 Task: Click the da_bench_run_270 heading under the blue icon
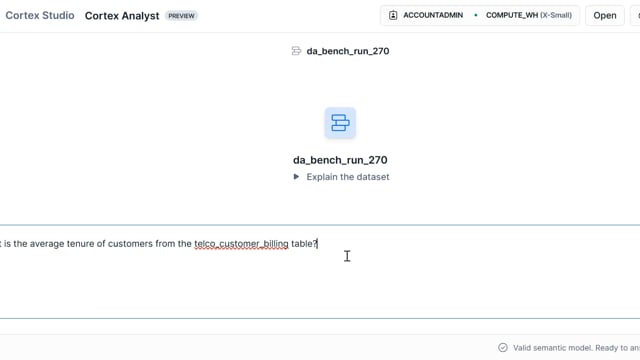pyautogui.click(x=340, y=160)
